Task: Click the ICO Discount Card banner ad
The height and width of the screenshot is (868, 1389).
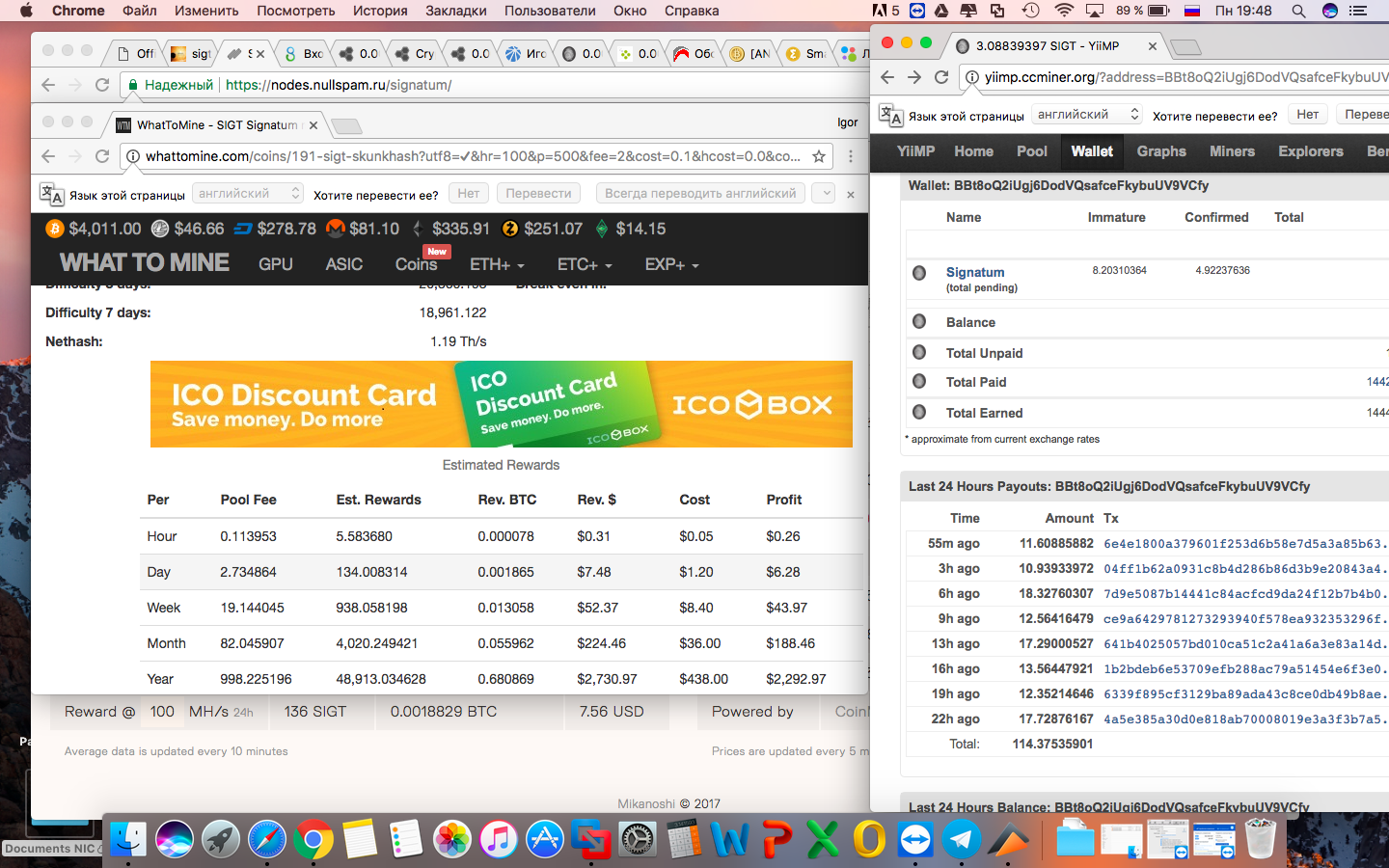Action: tap(502, 404)
